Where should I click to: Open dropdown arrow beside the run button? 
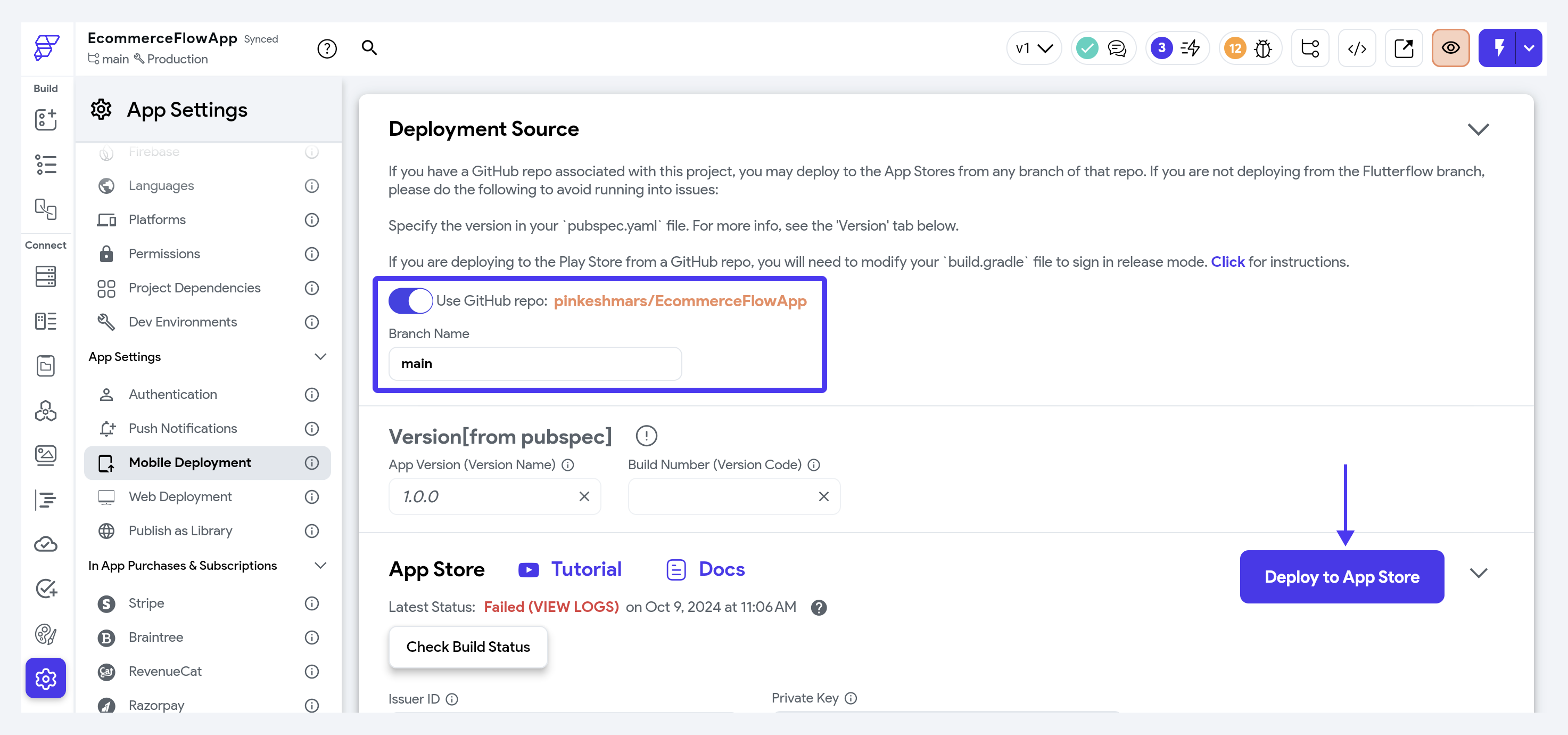click(1529, 48)
